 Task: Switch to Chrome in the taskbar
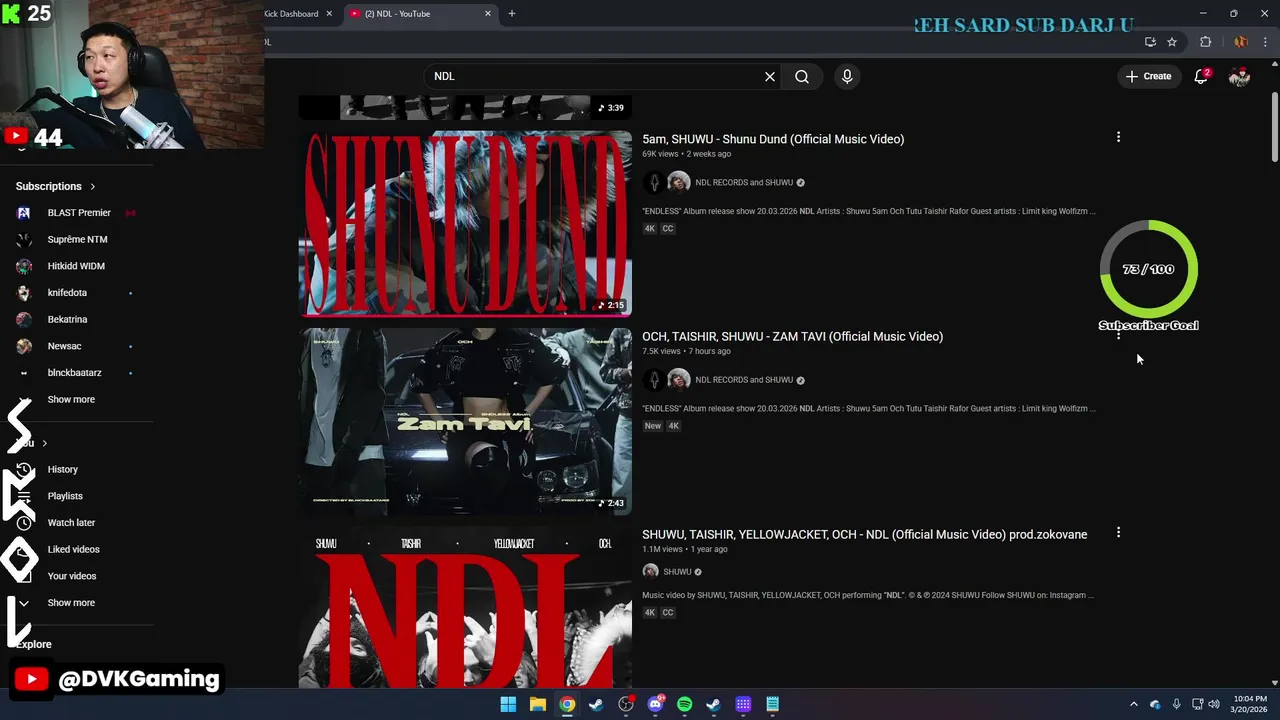[x=567, y=704]
